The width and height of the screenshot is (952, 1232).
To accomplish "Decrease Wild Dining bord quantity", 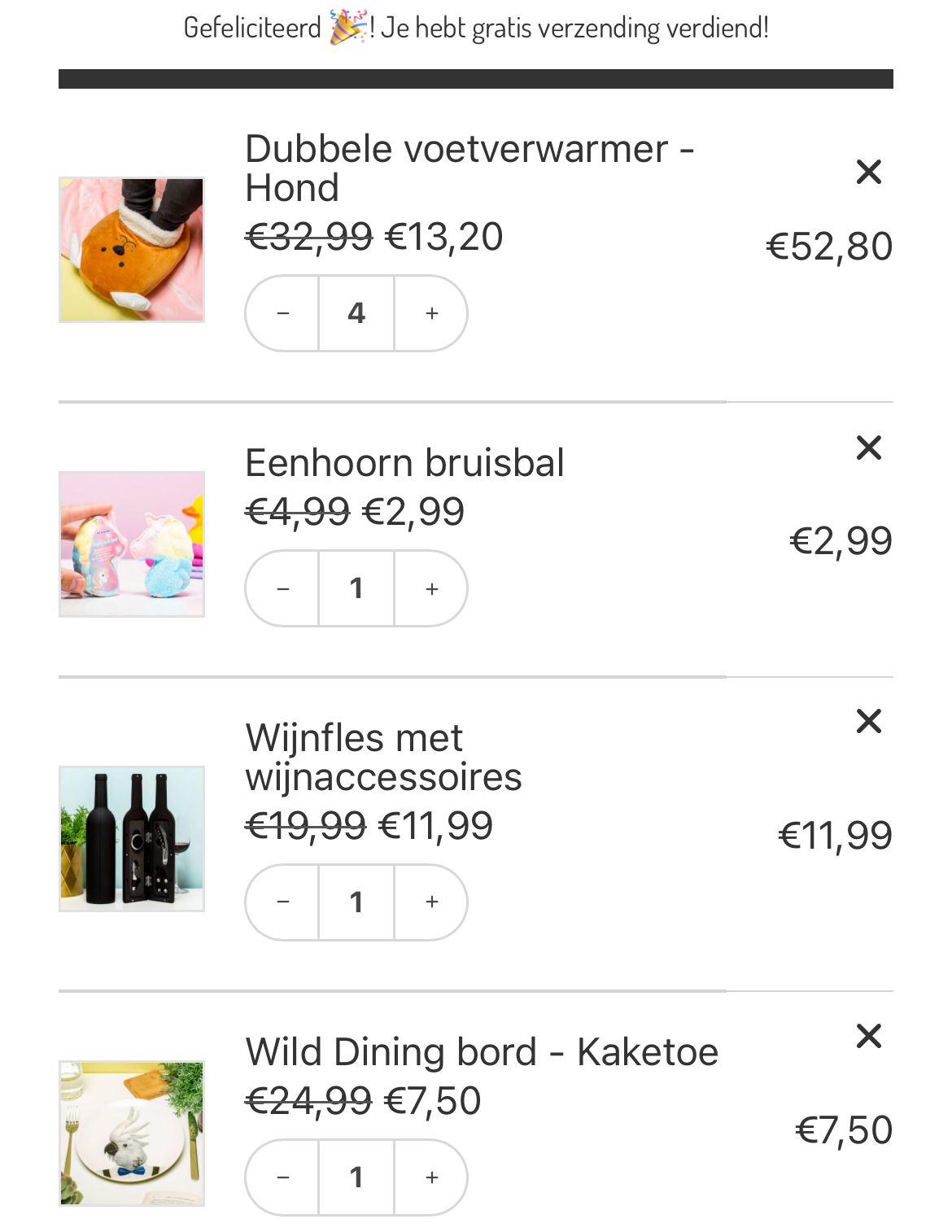I will (x=283, y=1177).
